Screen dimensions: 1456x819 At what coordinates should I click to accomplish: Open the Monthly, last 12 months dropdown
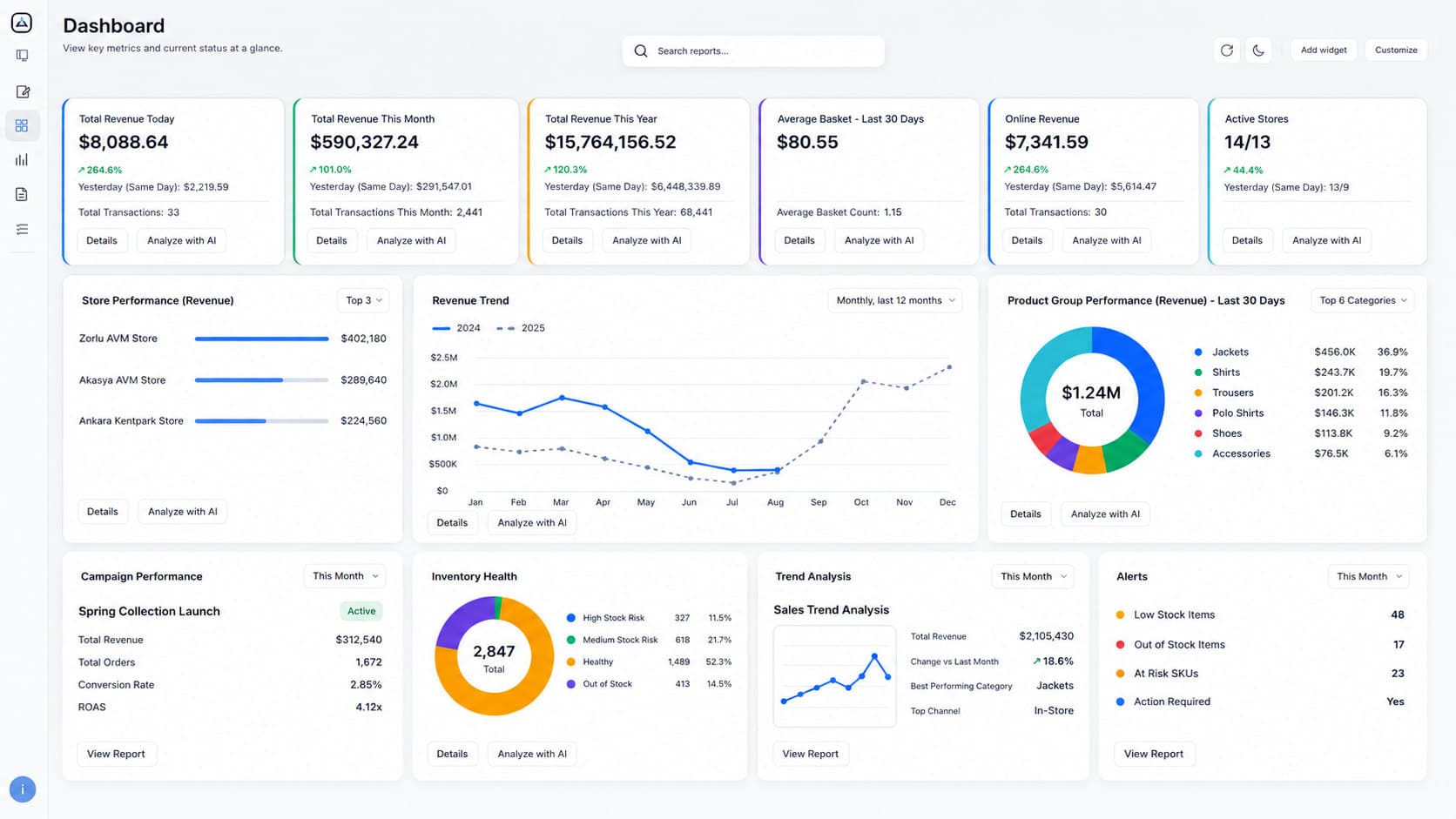[x=894, y=300]
